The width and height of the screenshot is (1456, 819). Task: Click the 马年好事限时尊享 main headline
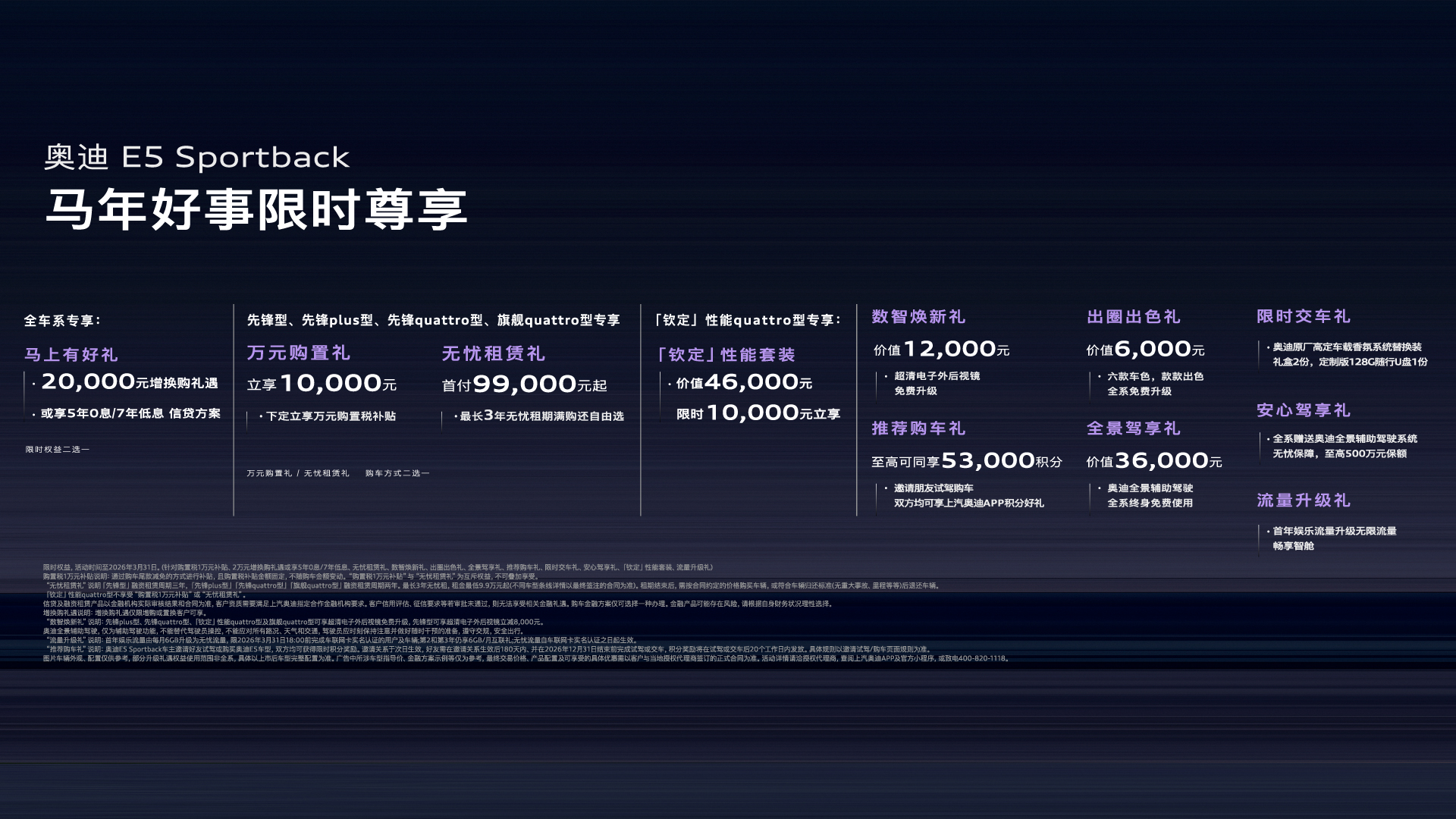[256, 209]
